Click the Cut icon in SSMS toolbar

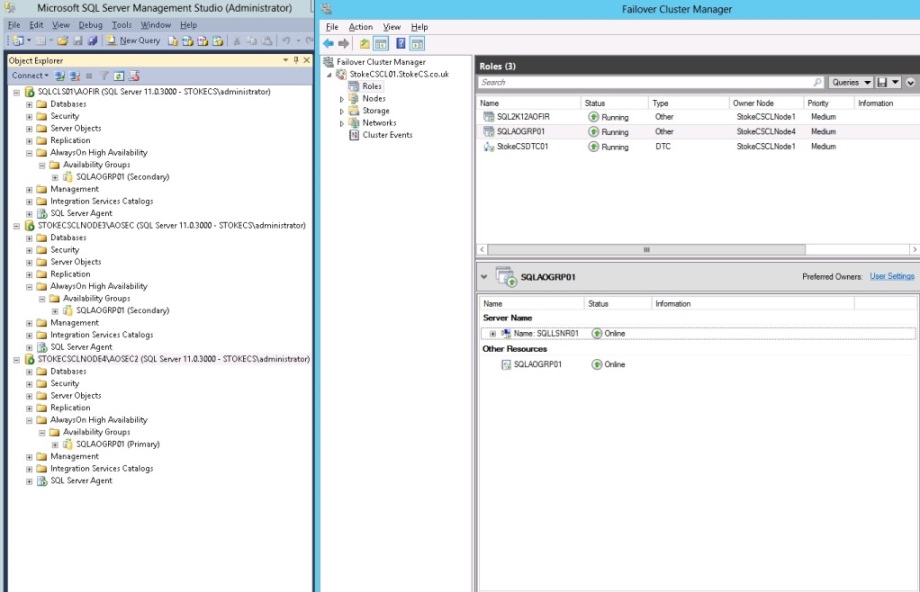[237, 40]
